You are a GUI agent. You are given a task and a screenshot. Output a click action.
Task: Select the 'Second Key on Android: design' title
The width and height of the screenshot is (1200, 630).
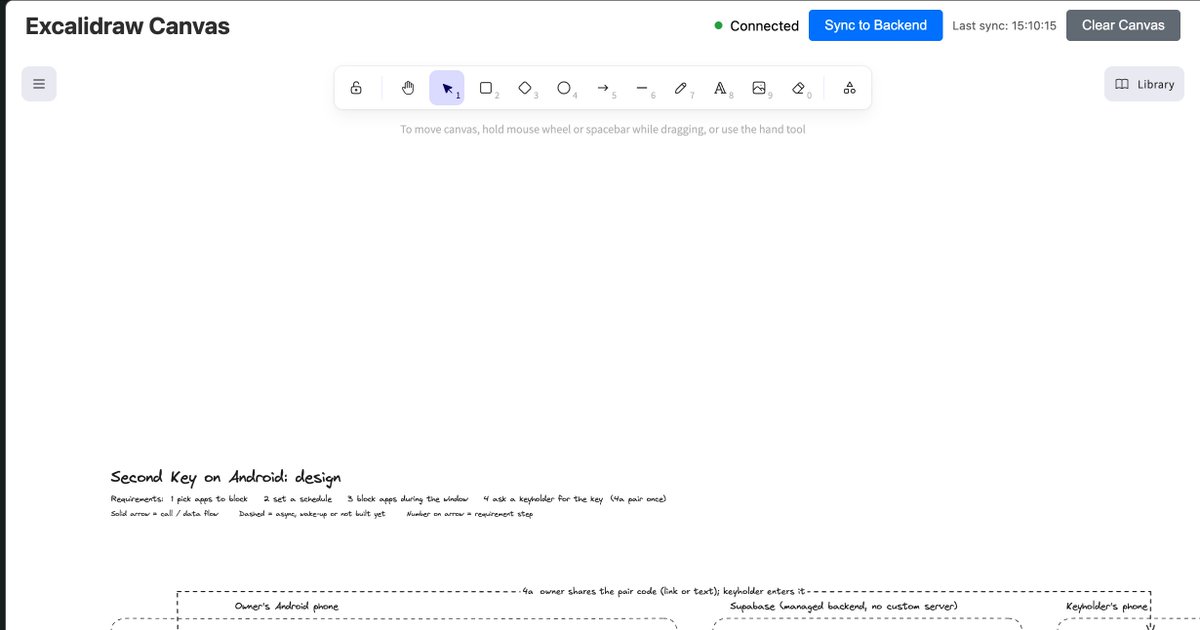point(226,477)
